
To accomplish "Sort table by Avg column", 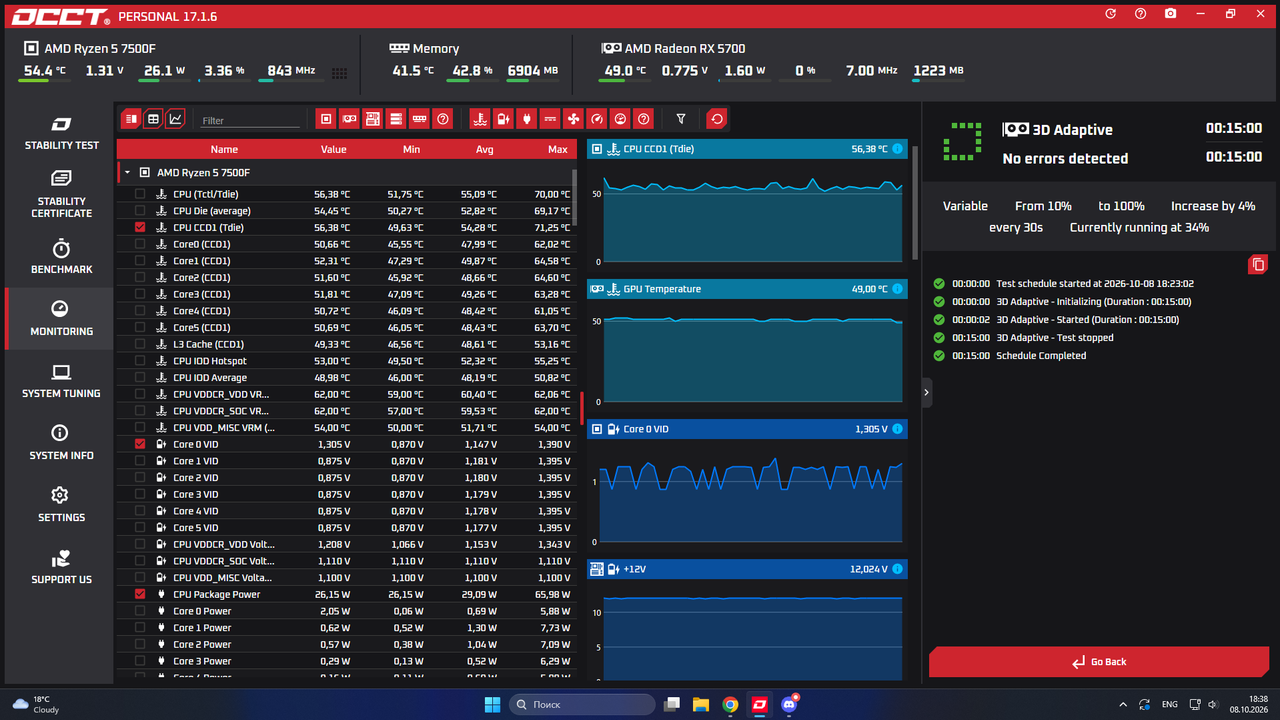I will (x=485, y=149).
